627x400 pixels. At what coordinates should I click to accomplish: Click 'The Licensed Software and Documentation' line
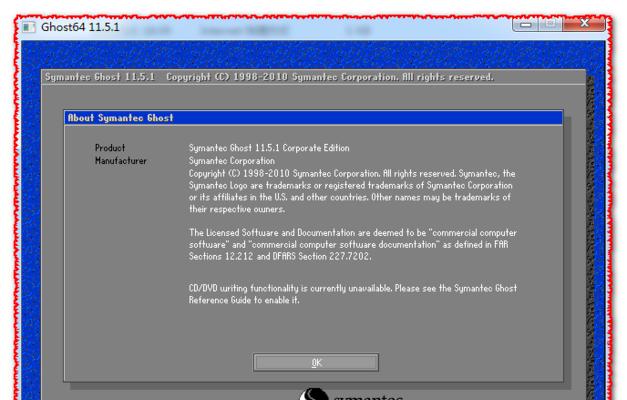click(x=353, y=233)
